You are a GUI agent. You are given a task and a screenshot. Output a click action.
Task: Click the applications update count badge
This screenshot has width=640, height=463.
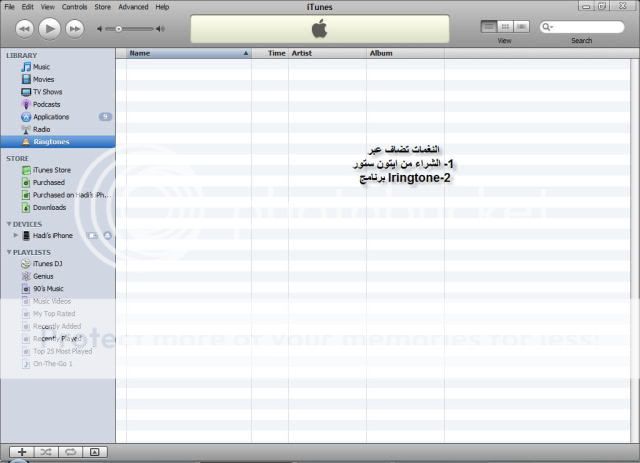[x=105, y=117]
